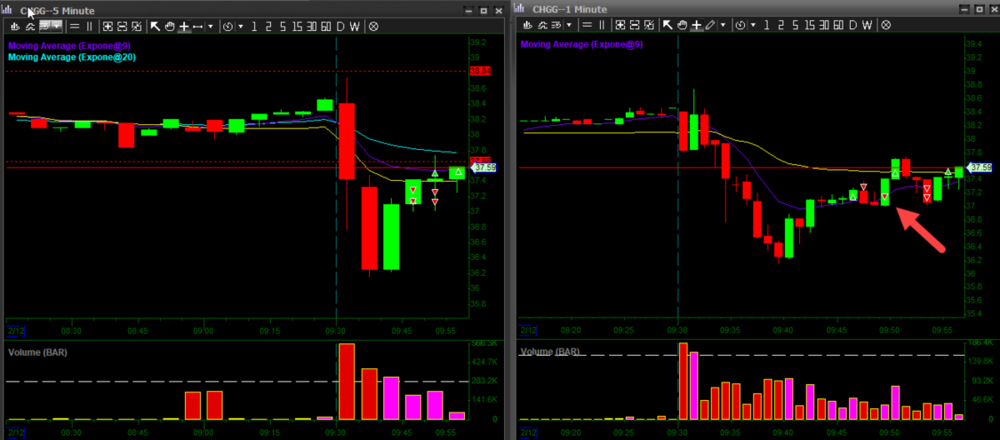Click the clock time-period icon in 1 Minute chart
1000x440 pixels.
click(x=742, y=25)
